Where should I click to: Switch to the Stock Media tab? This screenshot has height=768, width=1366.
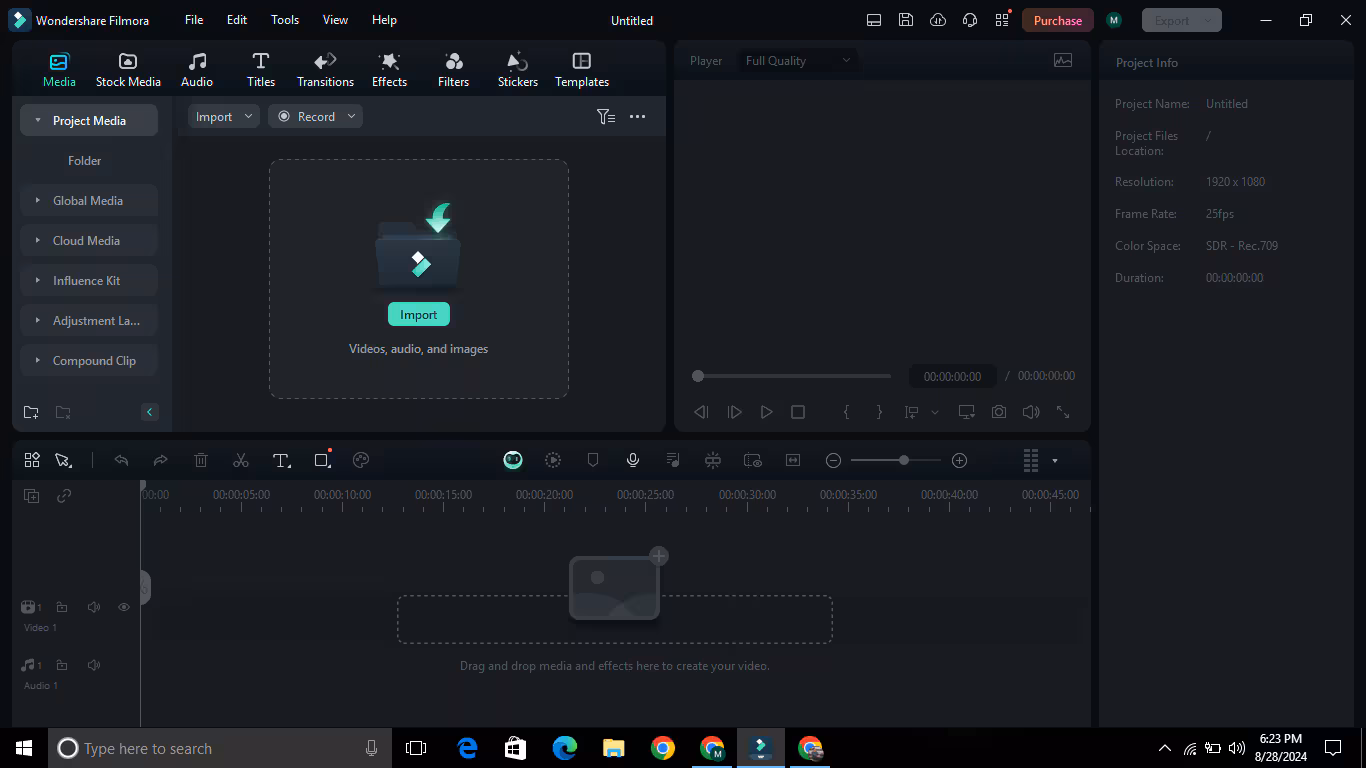click(128, 70)
